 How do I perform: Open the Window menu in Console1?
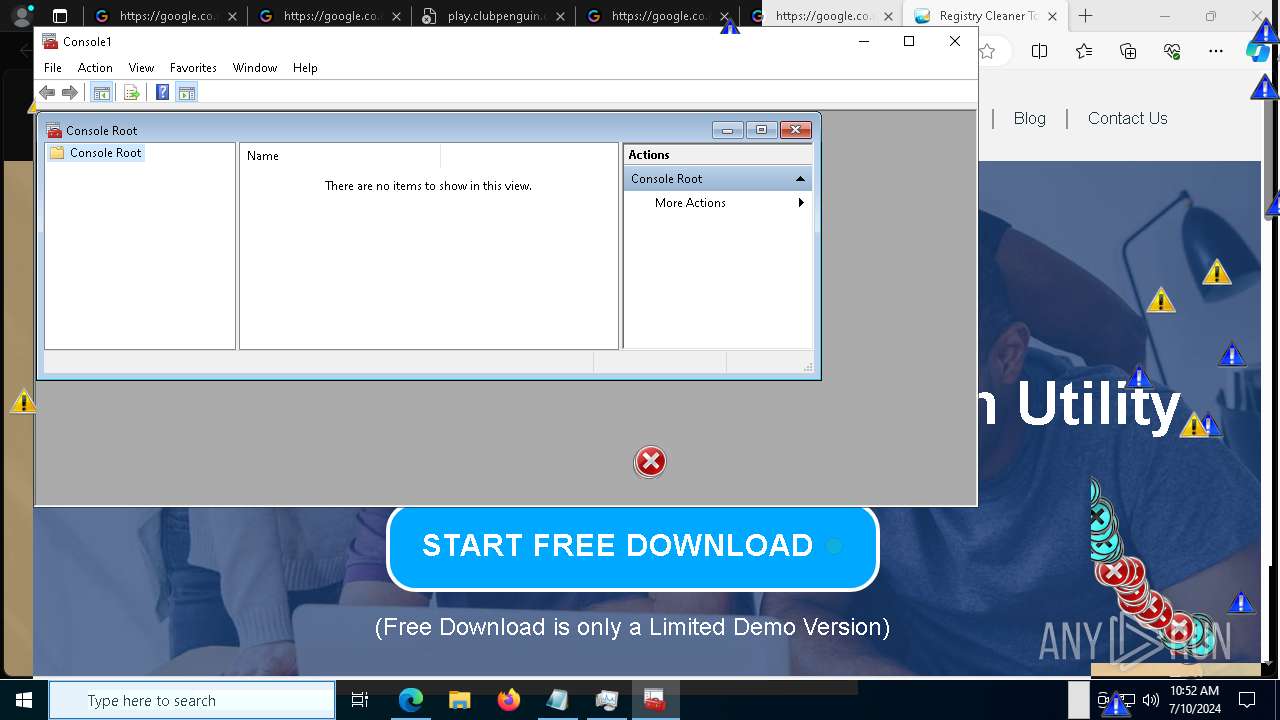click(255, 68)
